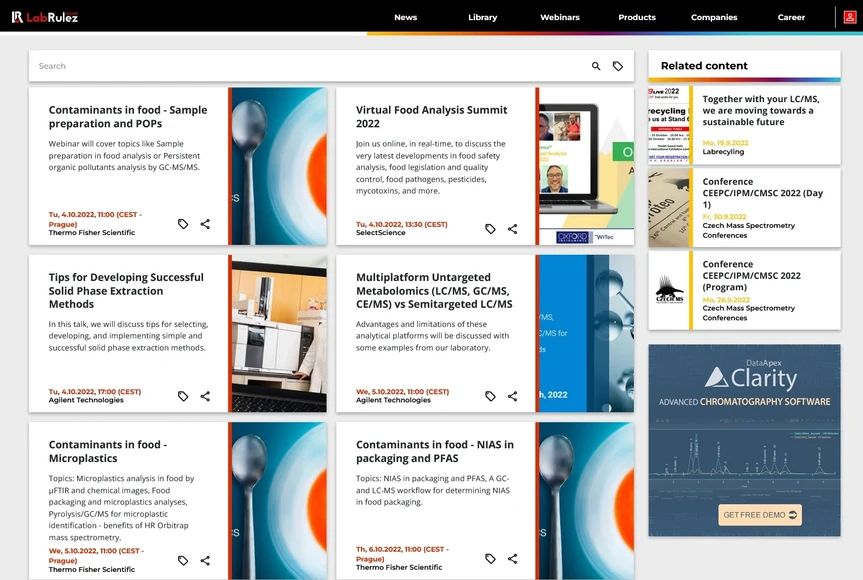Click lab instrument thumbnail on Solid Phase Extraction card

[x=279, y=333]
